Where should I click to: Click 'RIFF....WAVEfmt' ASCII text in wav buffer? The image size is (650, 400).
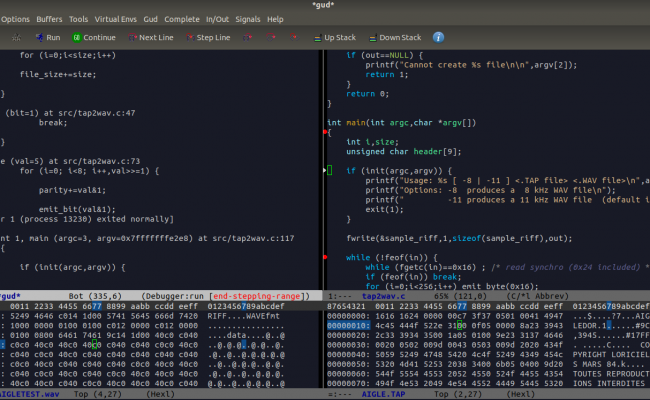coord(244,316)
